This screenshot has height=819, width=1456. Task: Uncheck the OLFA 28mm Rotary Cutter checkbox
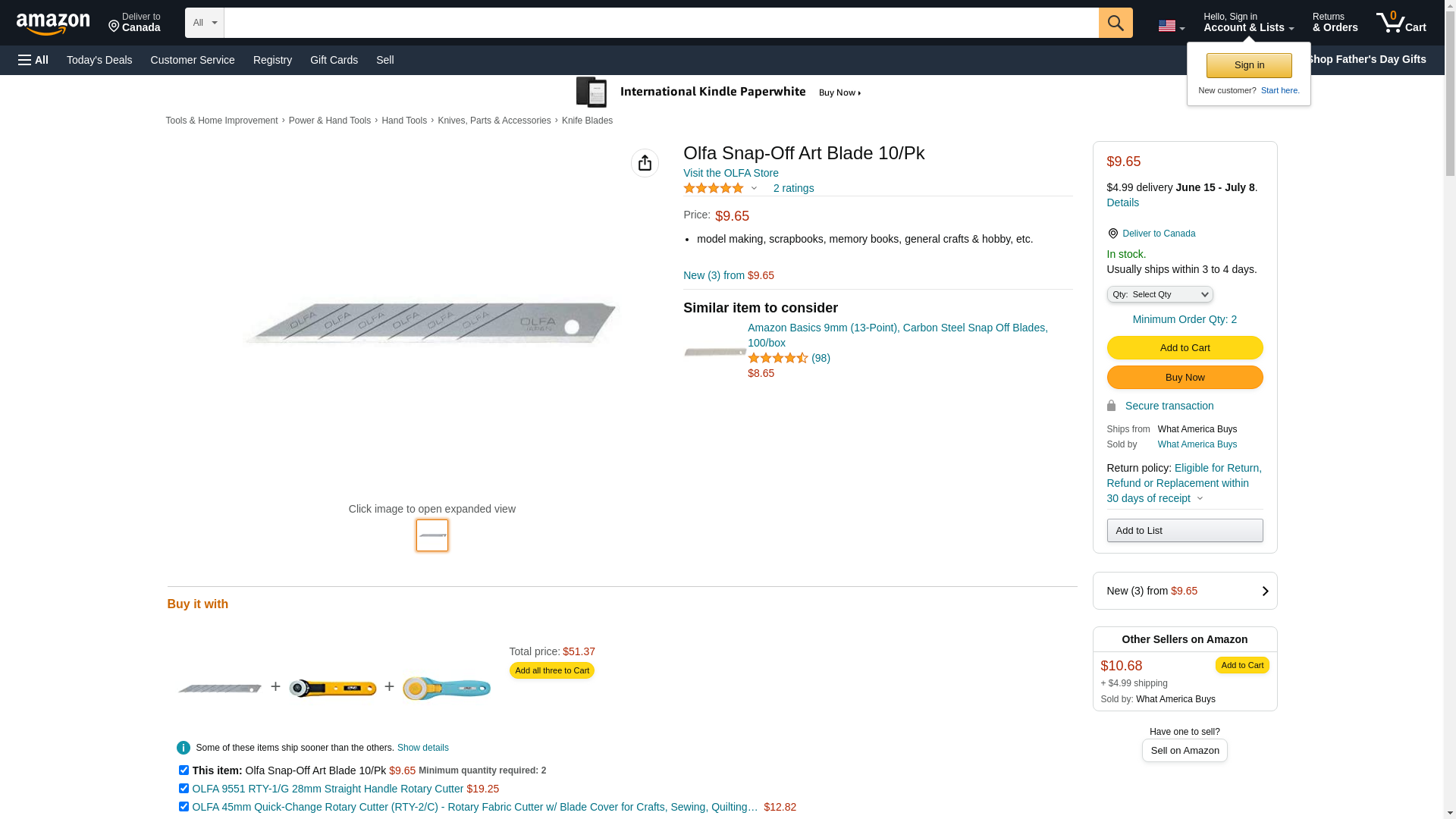tap(184, 788)
